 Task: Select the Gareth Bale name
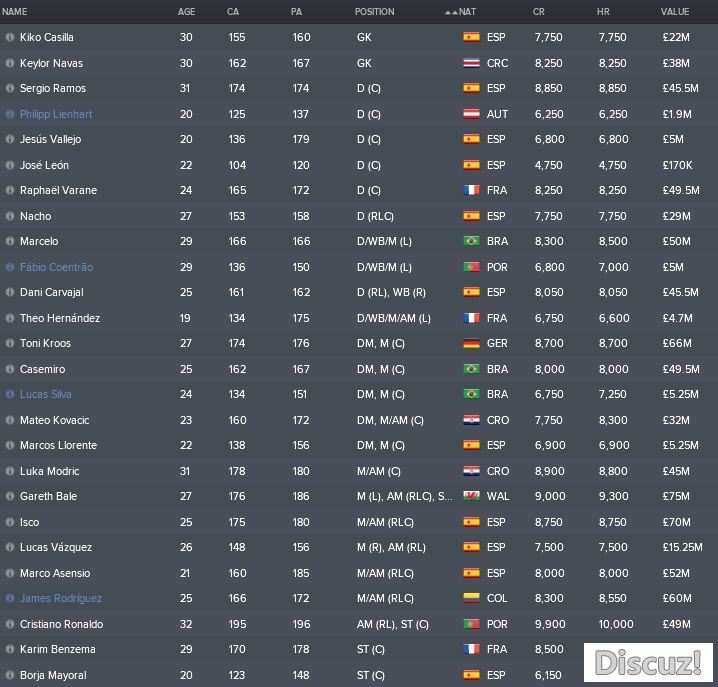coord(48,496)
